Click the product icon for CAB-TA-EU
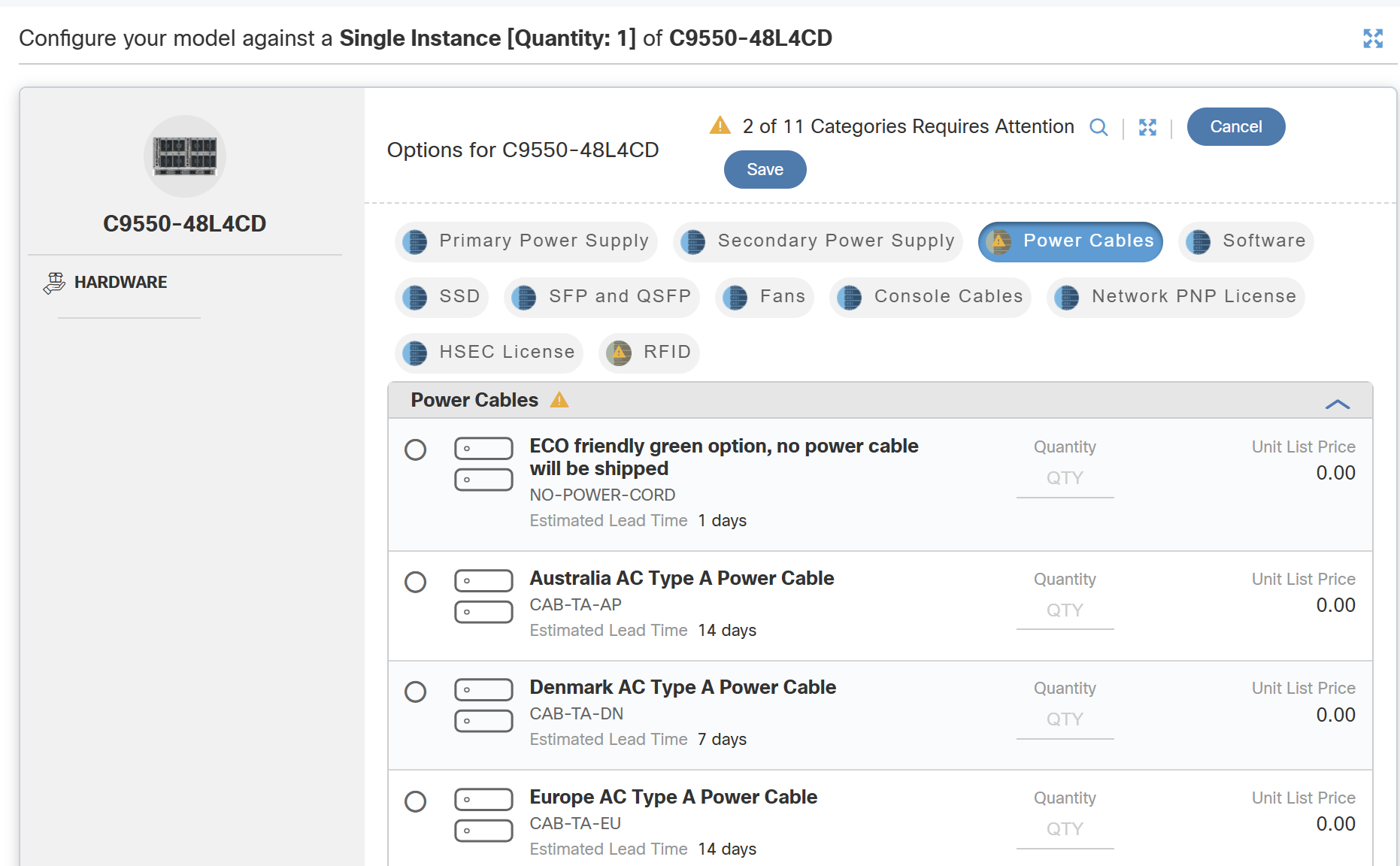 (x=483, y=815)
